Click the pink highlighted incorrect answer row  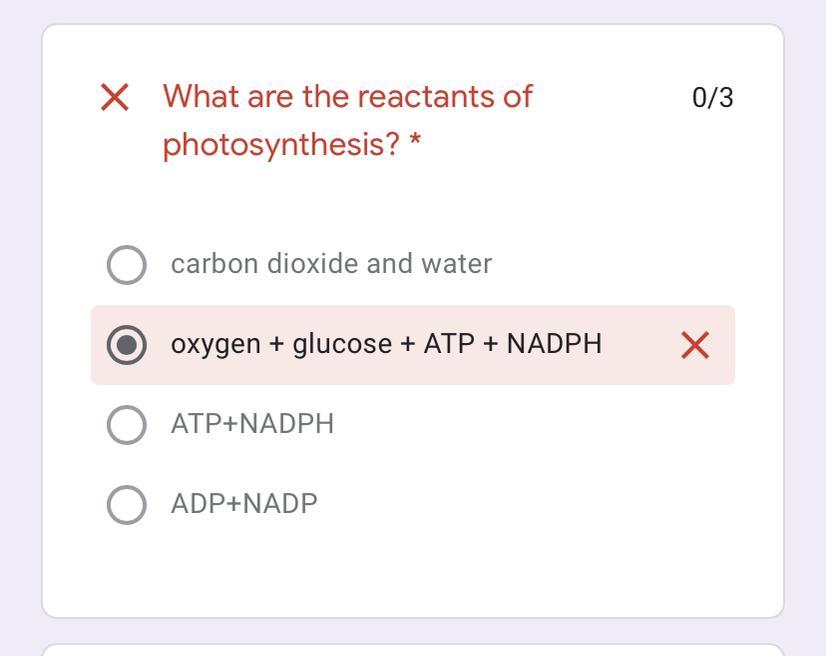640,345
